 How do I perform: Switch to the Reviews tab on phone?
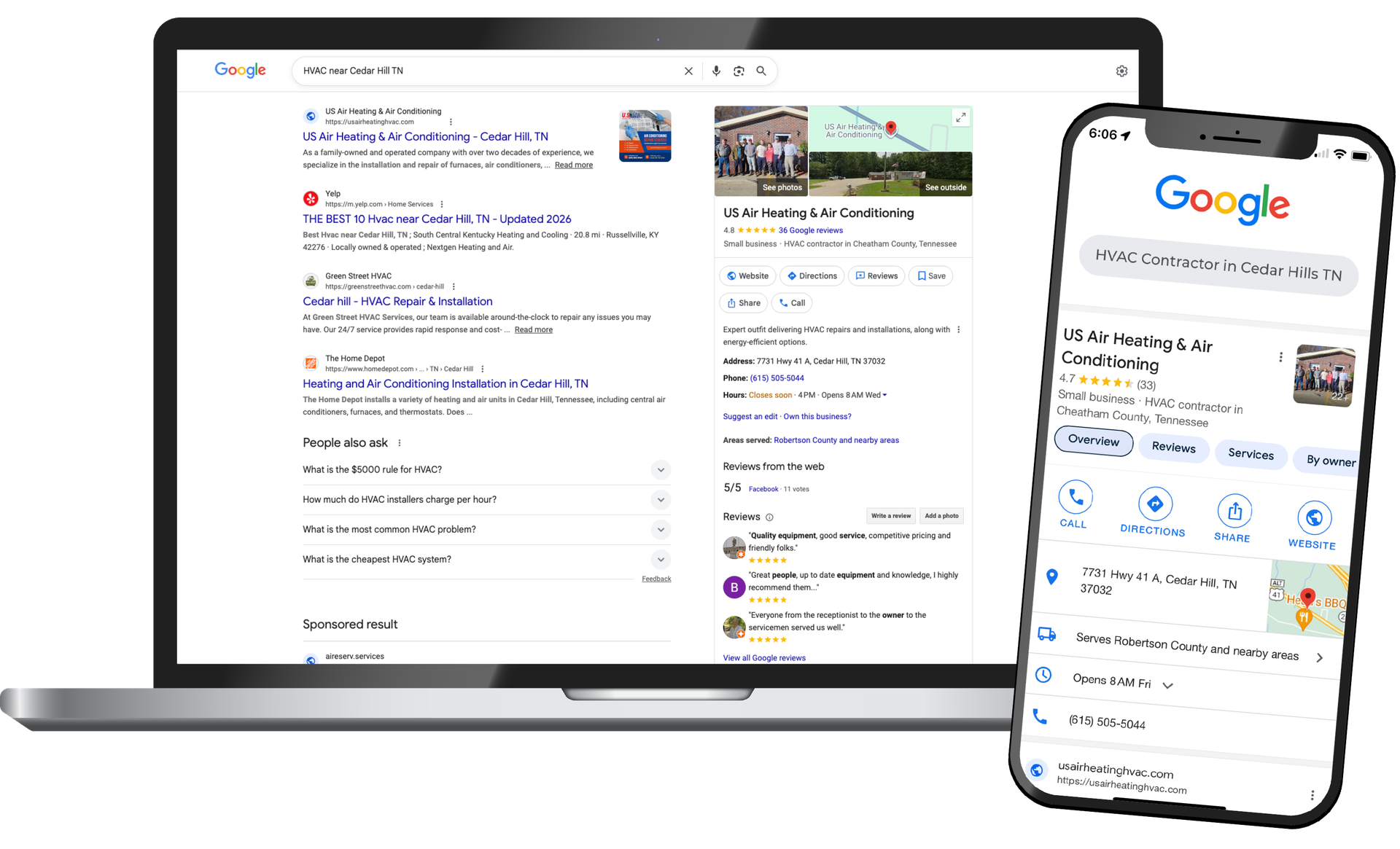click(x=1173, y=447)
